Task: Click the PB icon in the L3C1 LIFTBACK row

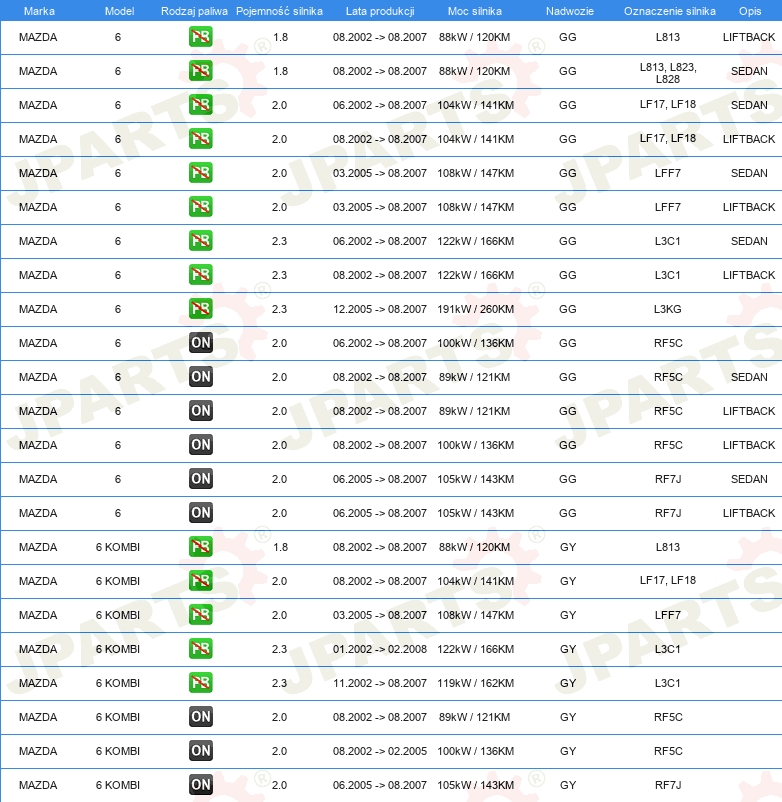Action: [200, 275]
